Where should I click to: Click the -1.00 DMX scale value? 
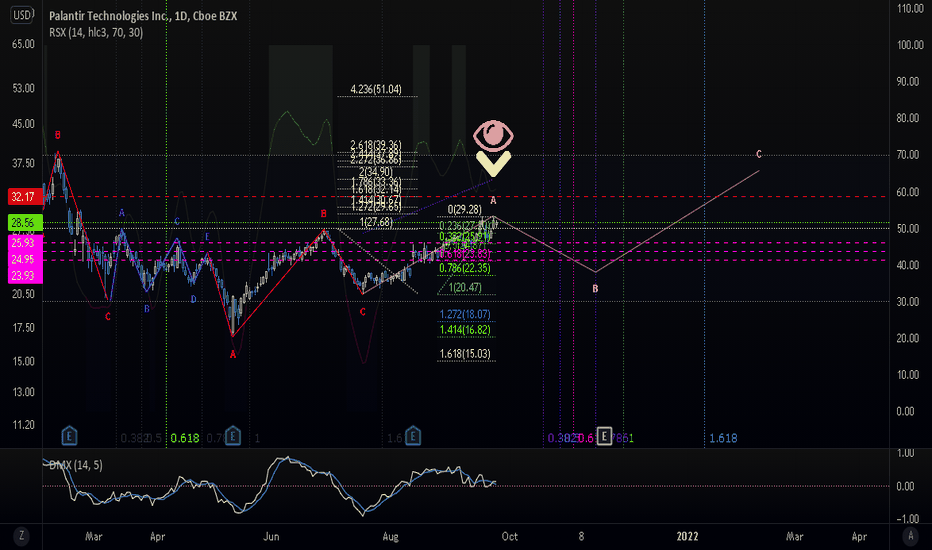(x=906, y=518)
